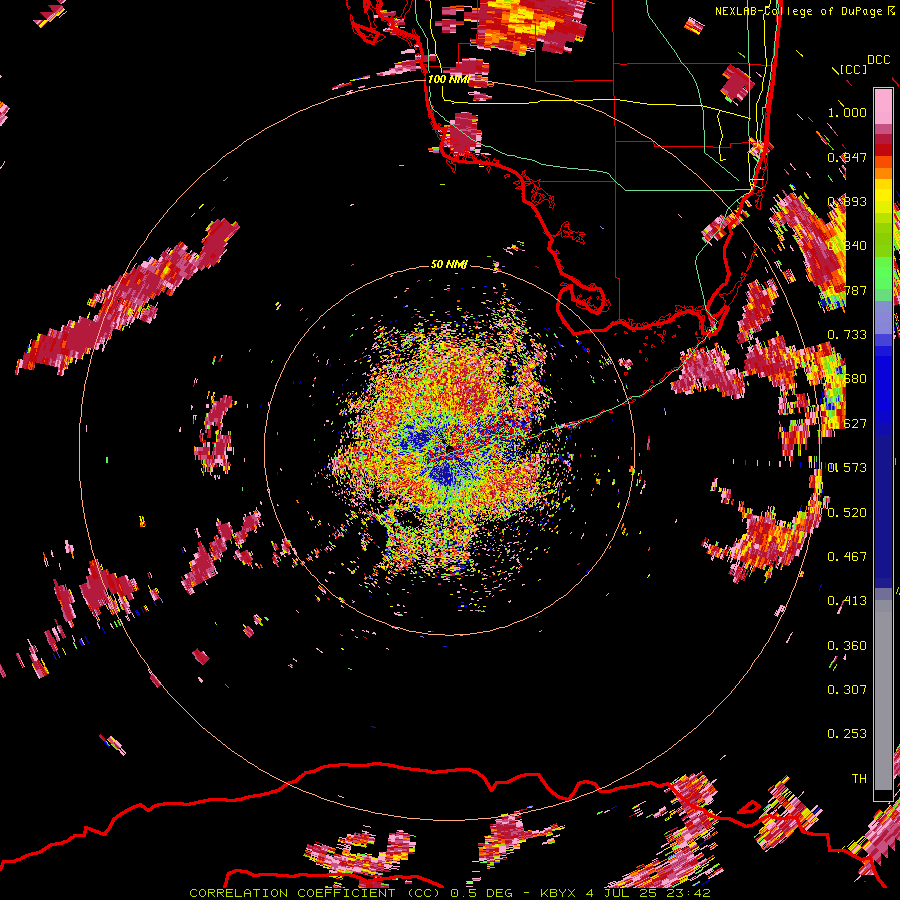This screenshot has height=900, width=900.
Task: Click the 0.627 scale value
Action: pos(847,423)
